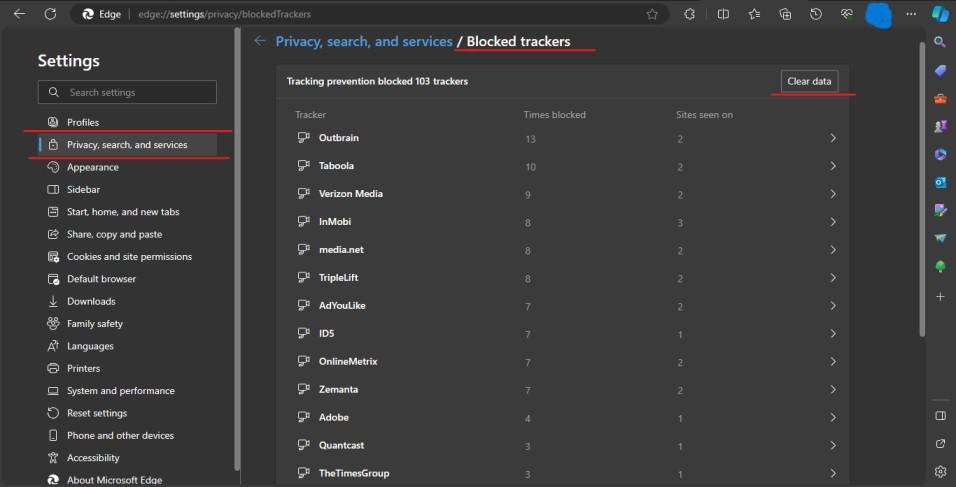956x487 pixels.
Task: Click the Clear data button
Action: click(x=809, y=81)
